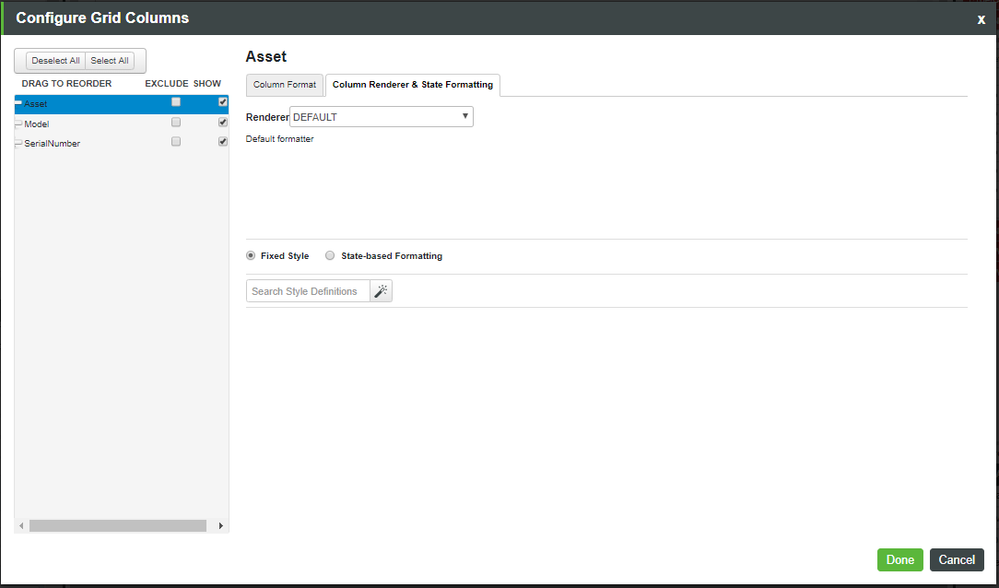
Task: Uncheck the Show checkbox for Model
Action: (x=222, y=122)
